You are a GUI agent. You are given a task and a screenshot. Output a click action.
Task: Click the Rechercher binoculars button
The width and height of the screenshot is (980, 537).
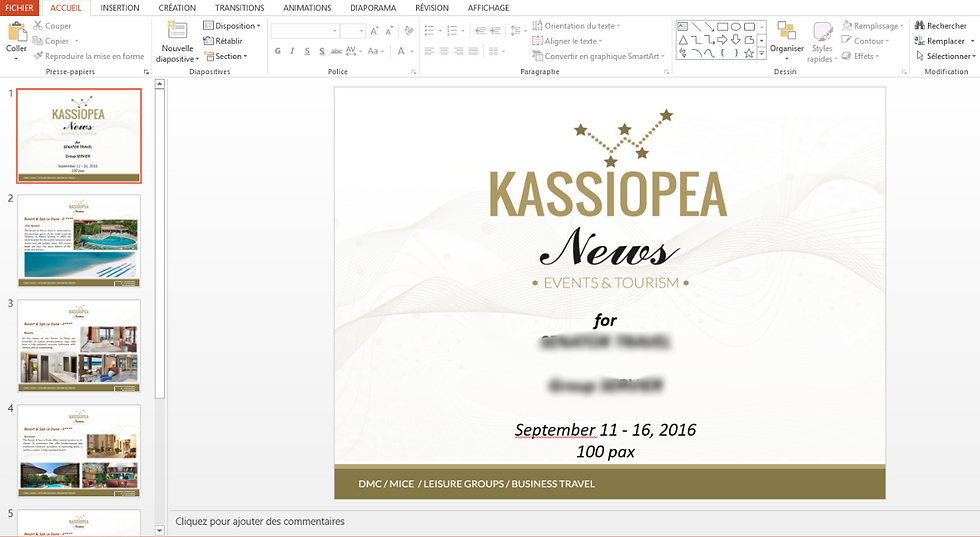[941, 26]
